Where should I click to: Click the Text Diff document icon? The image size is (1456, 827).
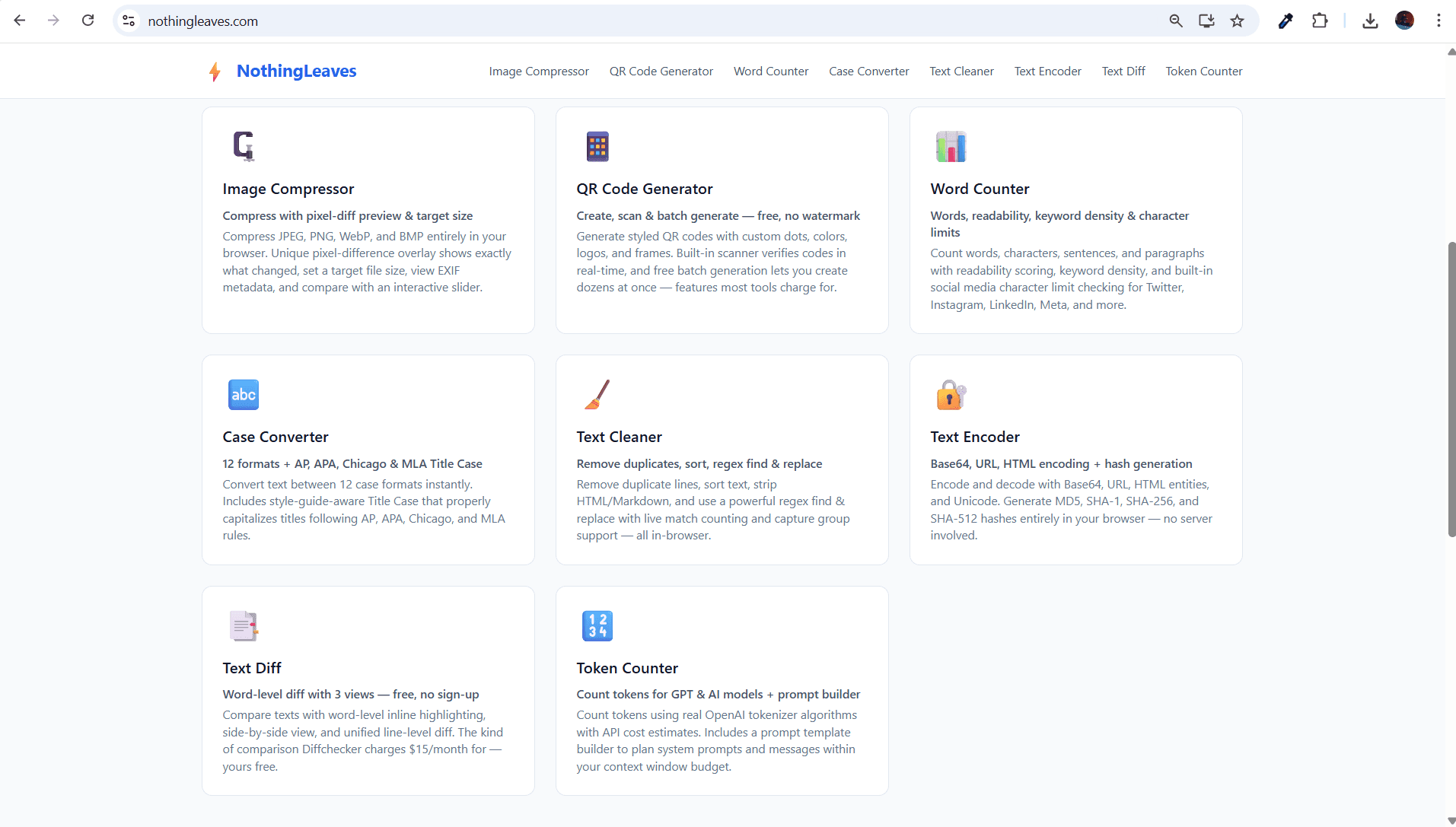(244, 625)
